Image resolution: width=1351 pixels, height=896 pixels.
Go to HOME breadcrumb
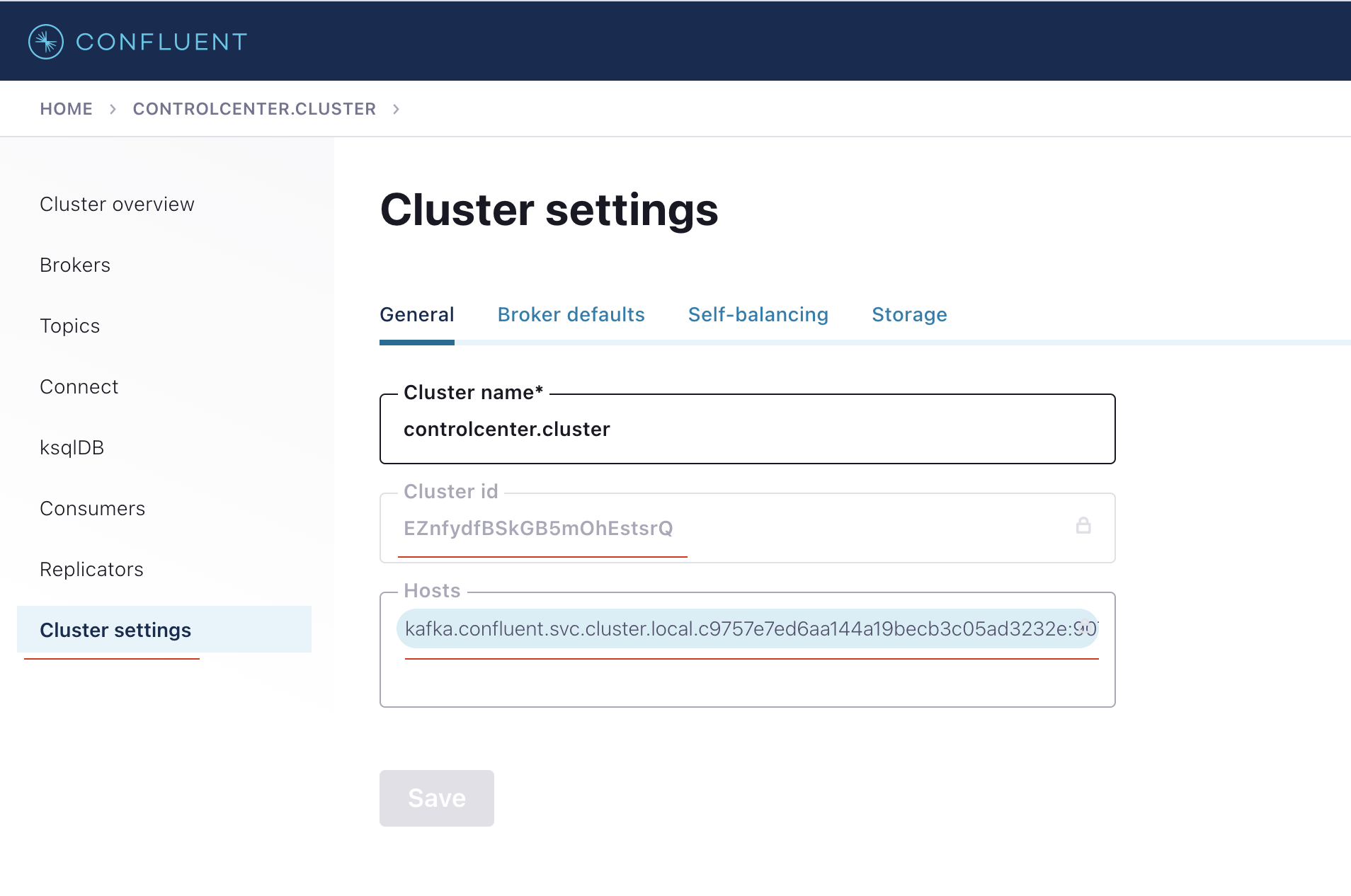point(66,109)
